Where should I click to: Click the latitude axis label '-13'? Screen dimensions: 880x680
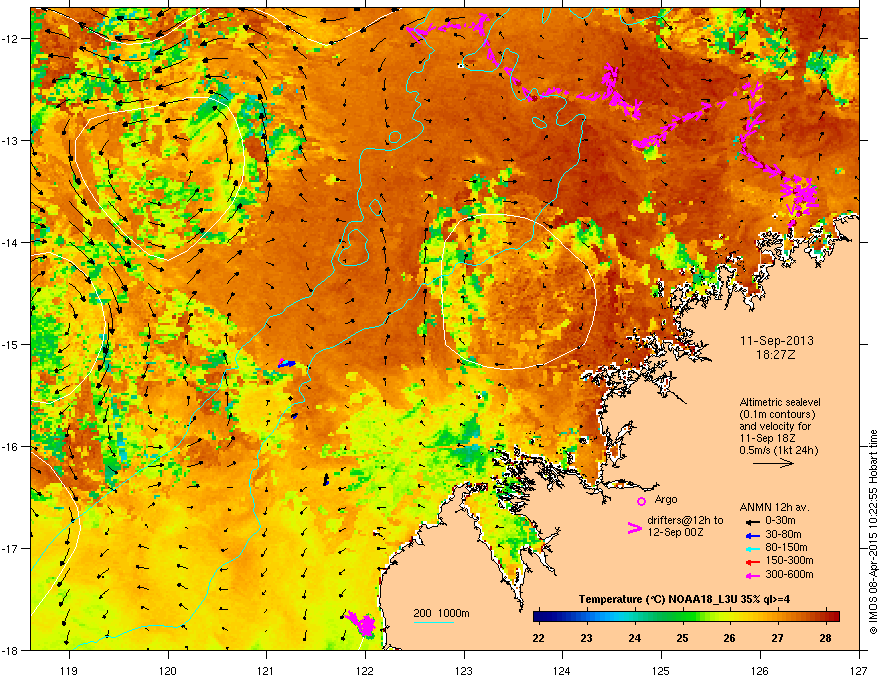pos(10,140)
